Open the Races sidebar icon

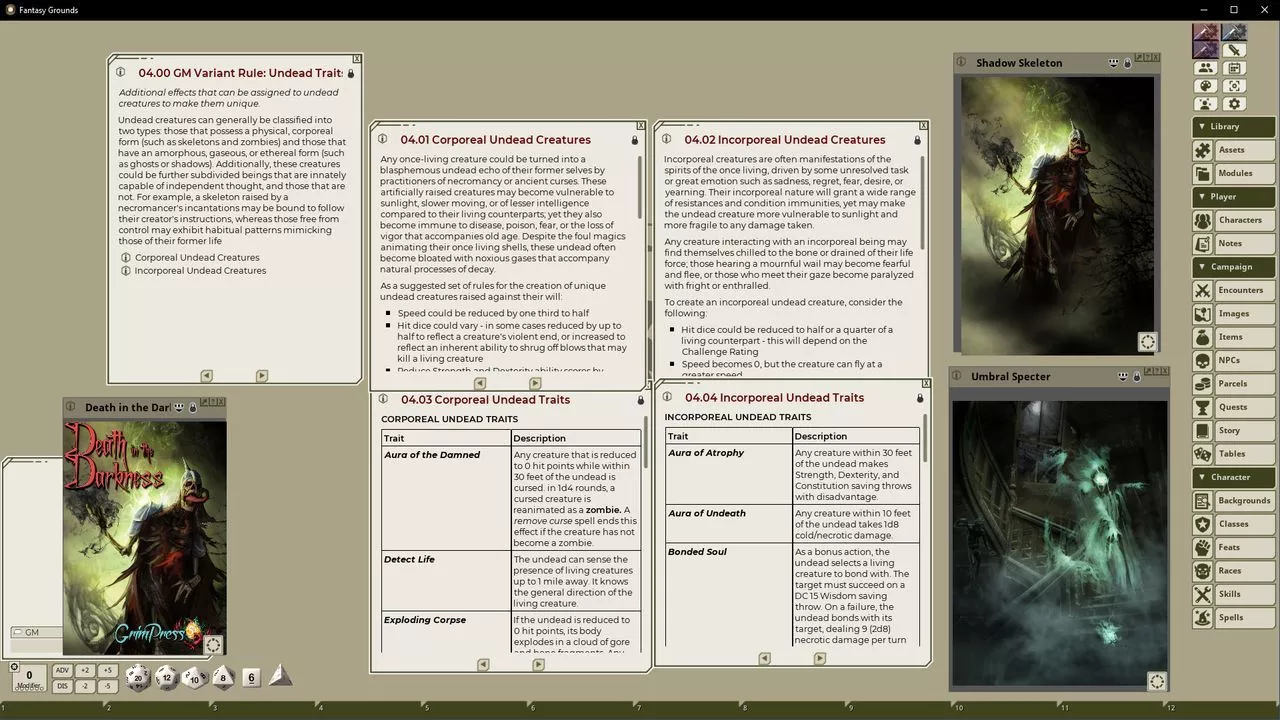click(1203, 571)
